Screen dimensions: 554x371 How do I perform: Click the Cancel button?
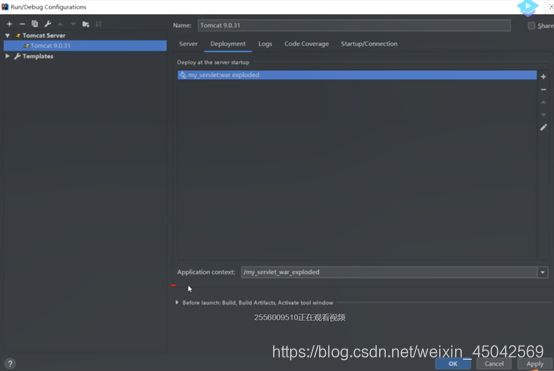(x=494, y=364)
